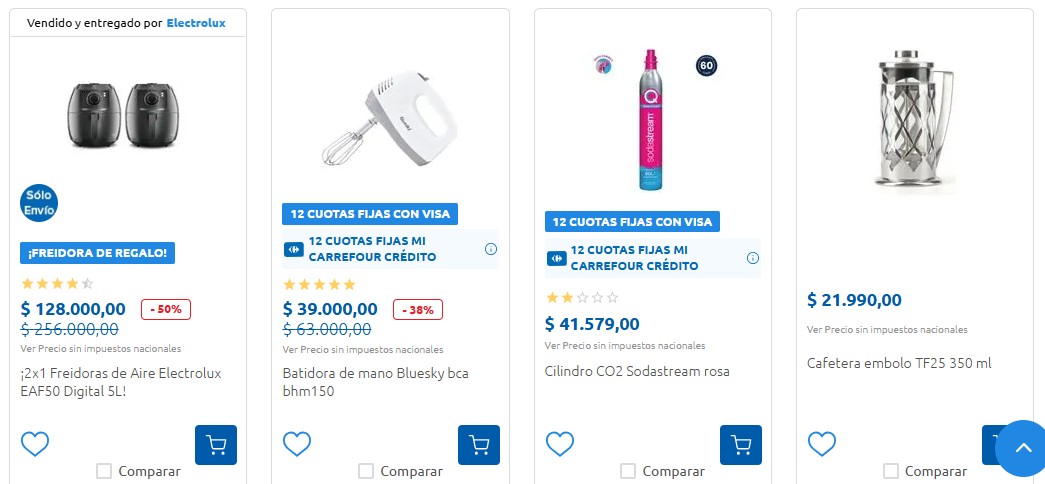Open Batidora de mano Bluesky product title
The height and width of the screenshot is (484, 1045).
click(375, 382)
